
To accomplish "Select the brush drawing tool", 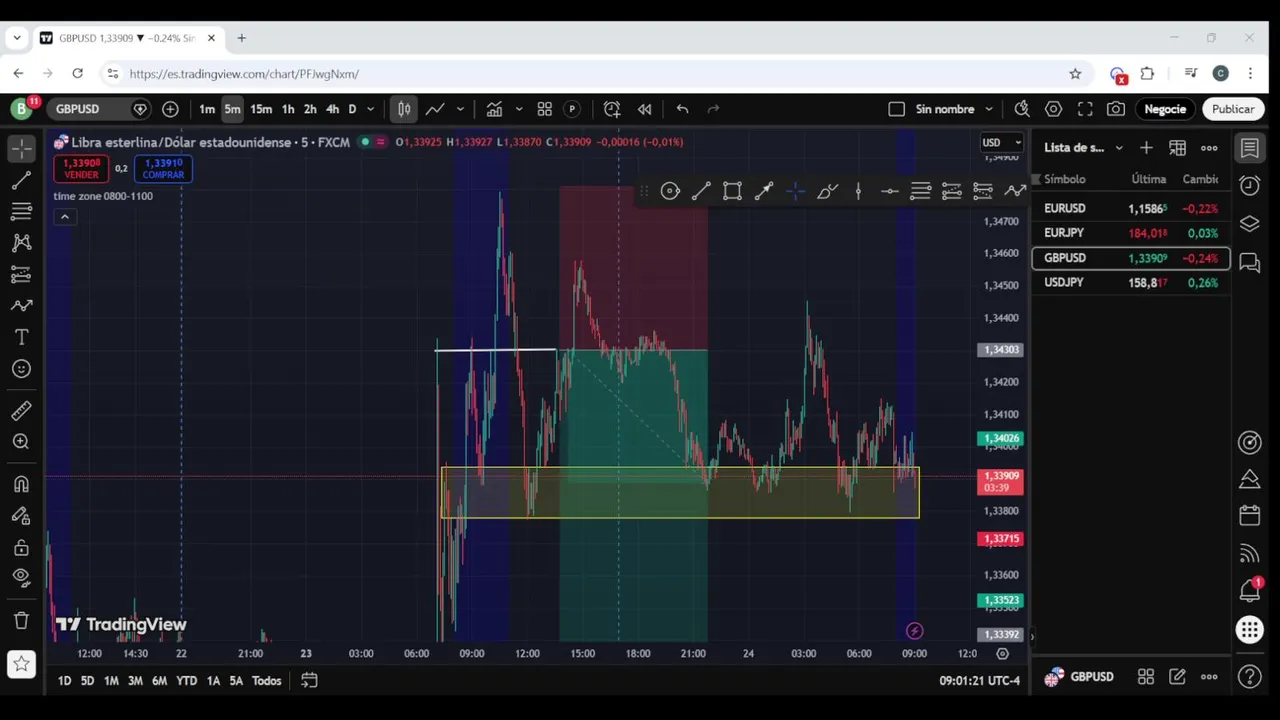I will click(21, 306).
